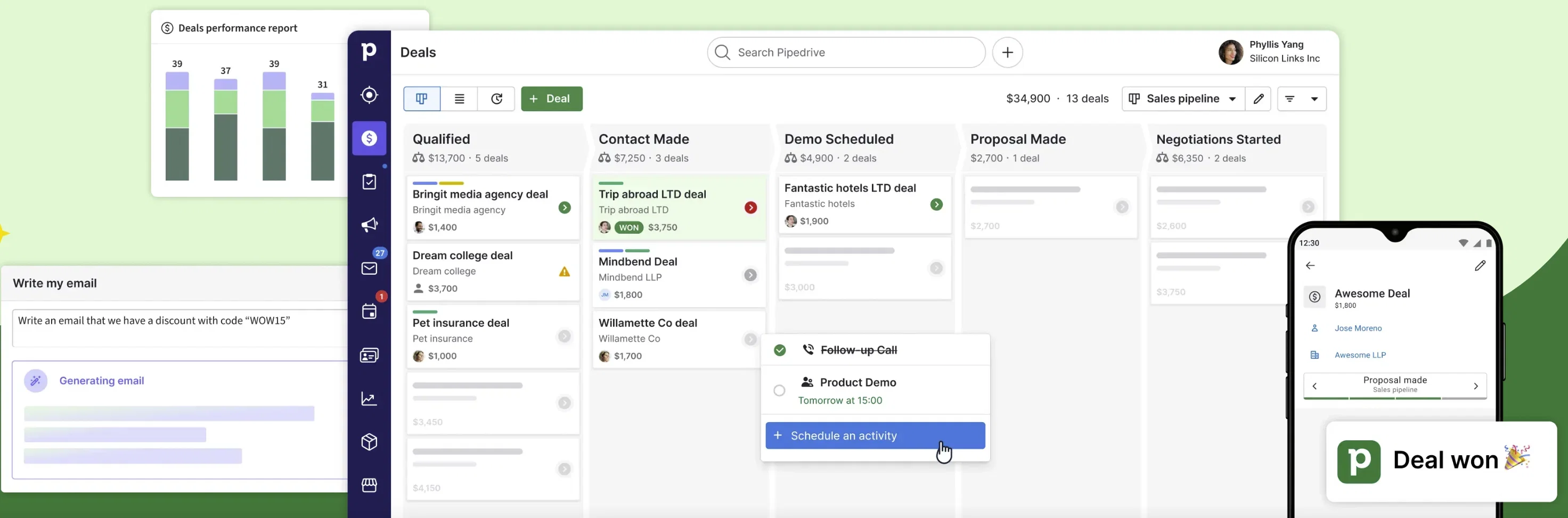
Task: Click the Write my email prompt text box
Action: pos(180,327)
